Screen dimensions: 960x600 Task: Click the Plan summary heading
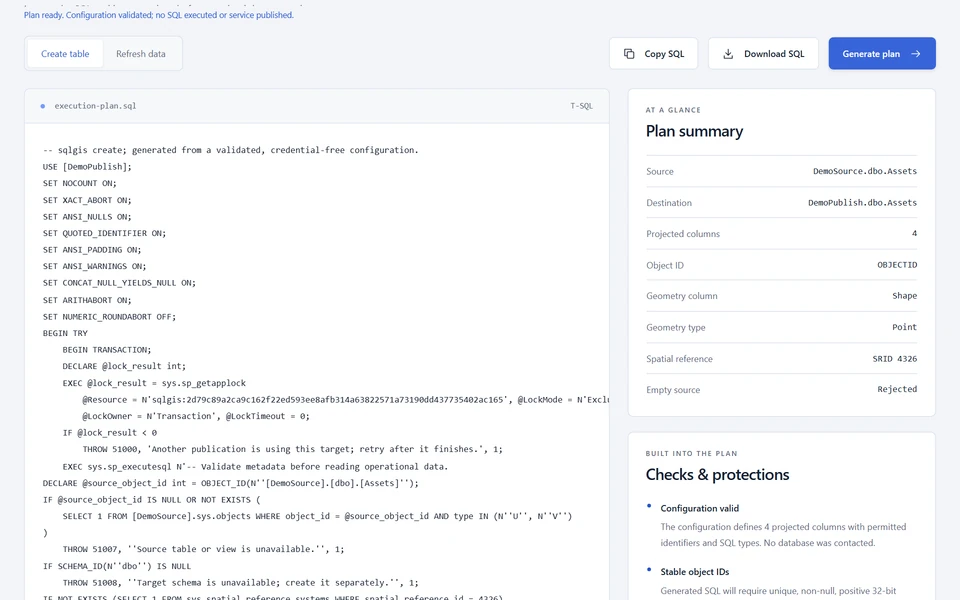click(694, 131)
